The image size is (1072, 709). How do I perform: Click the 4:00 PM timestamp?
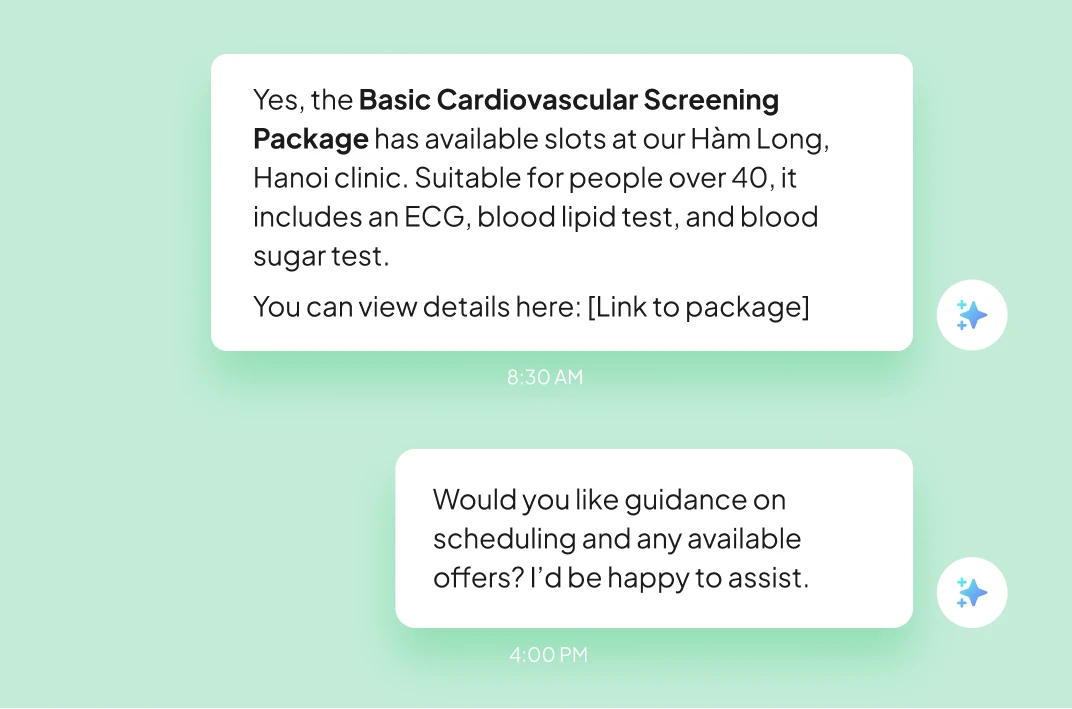[548, 656]
